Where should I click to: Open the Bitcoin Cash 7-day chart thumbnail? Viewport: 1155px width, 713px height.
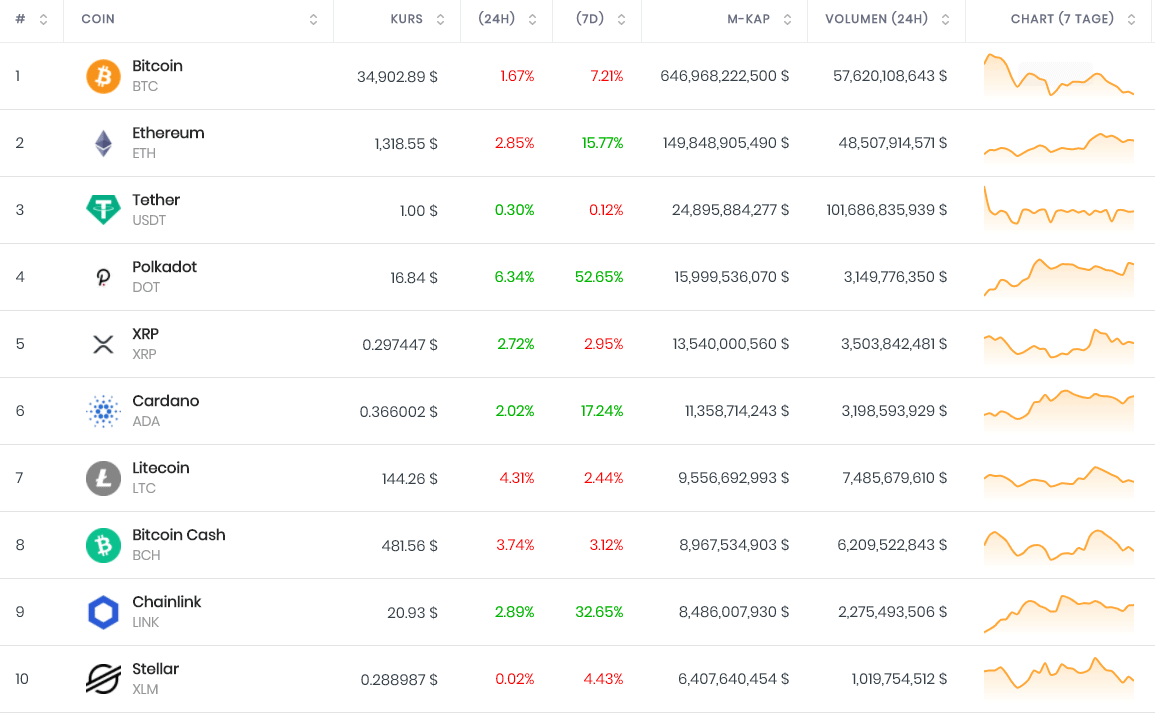[1059, 547]
